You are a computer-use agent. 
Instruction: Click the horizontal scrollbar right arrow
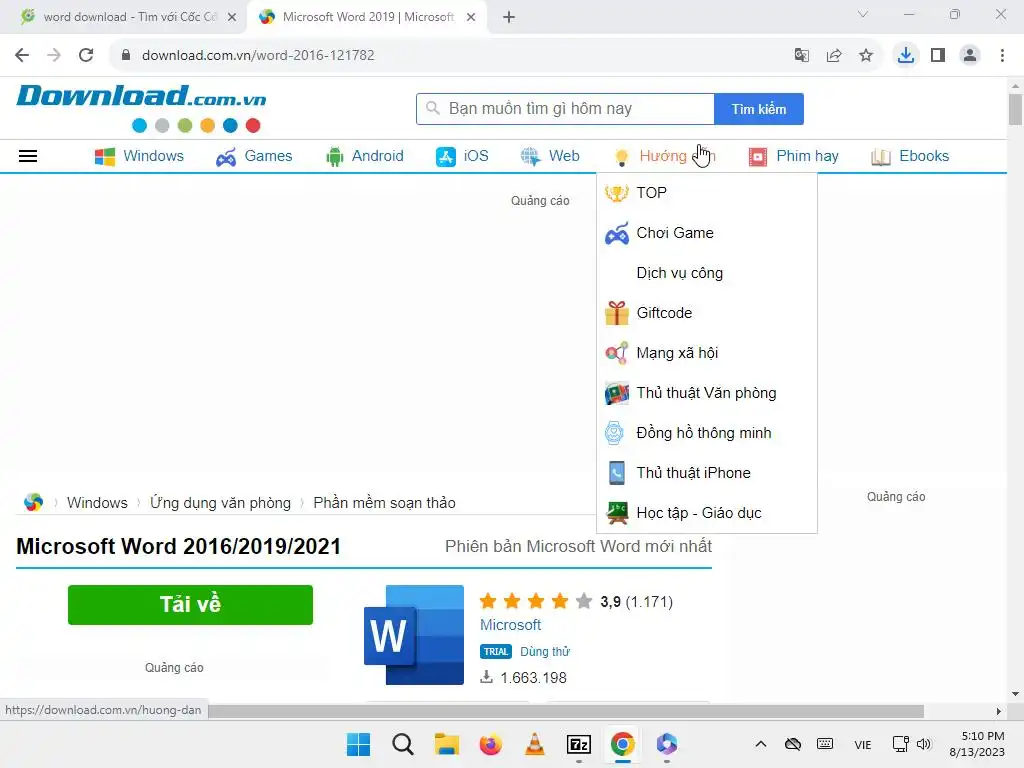click(998, 711)
